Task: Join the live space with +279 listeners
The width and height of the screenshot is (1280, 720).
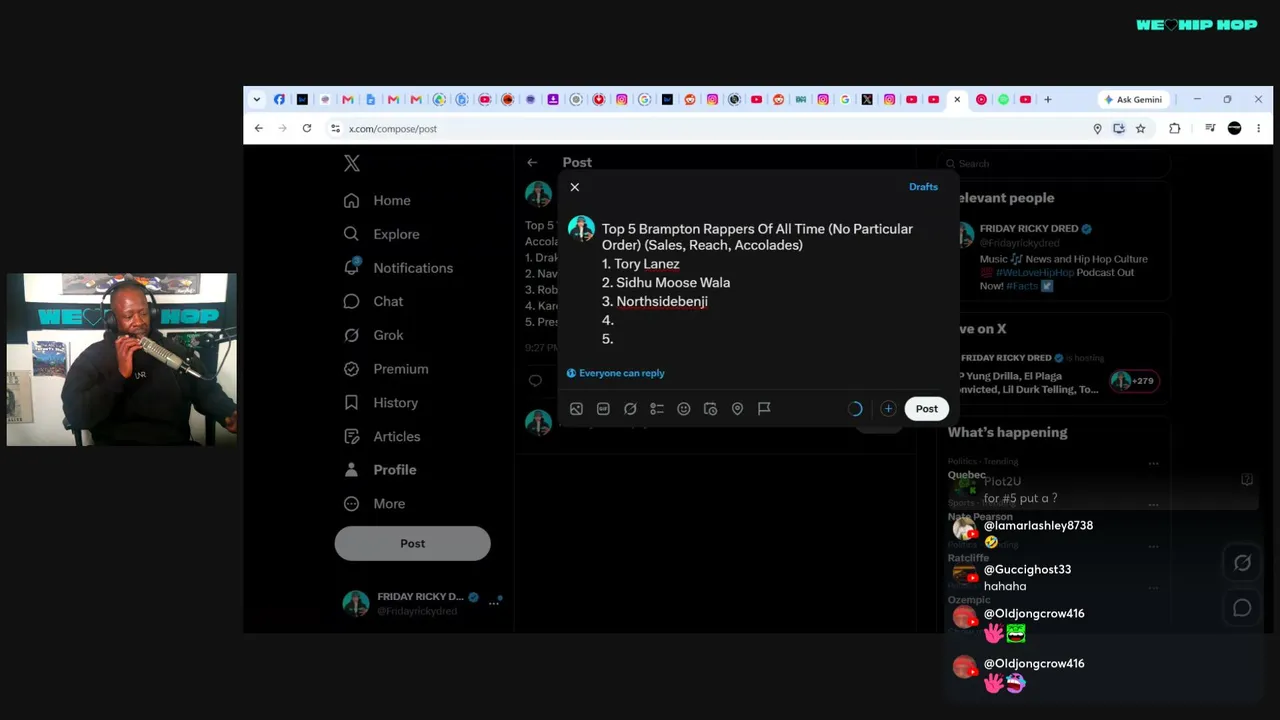Action: [x=1134, y=381]
